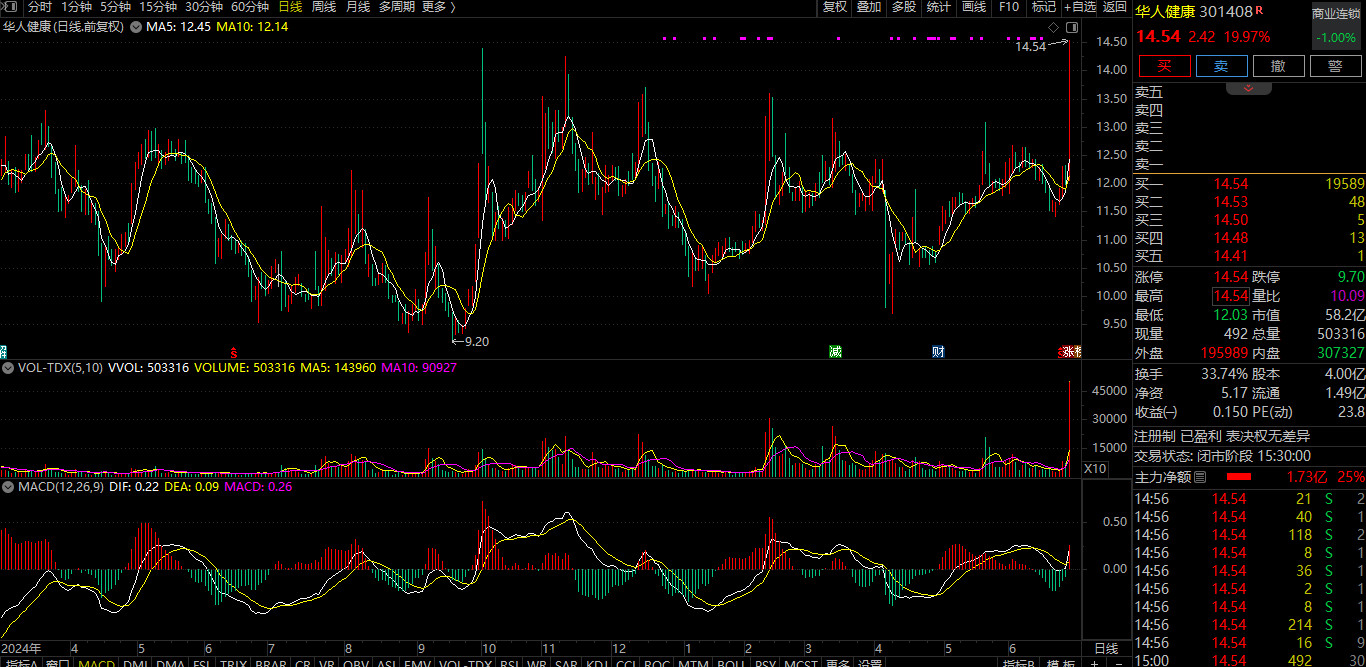
Task: Click the R badge beside stock code 301408
Action: pos(1259,11)
